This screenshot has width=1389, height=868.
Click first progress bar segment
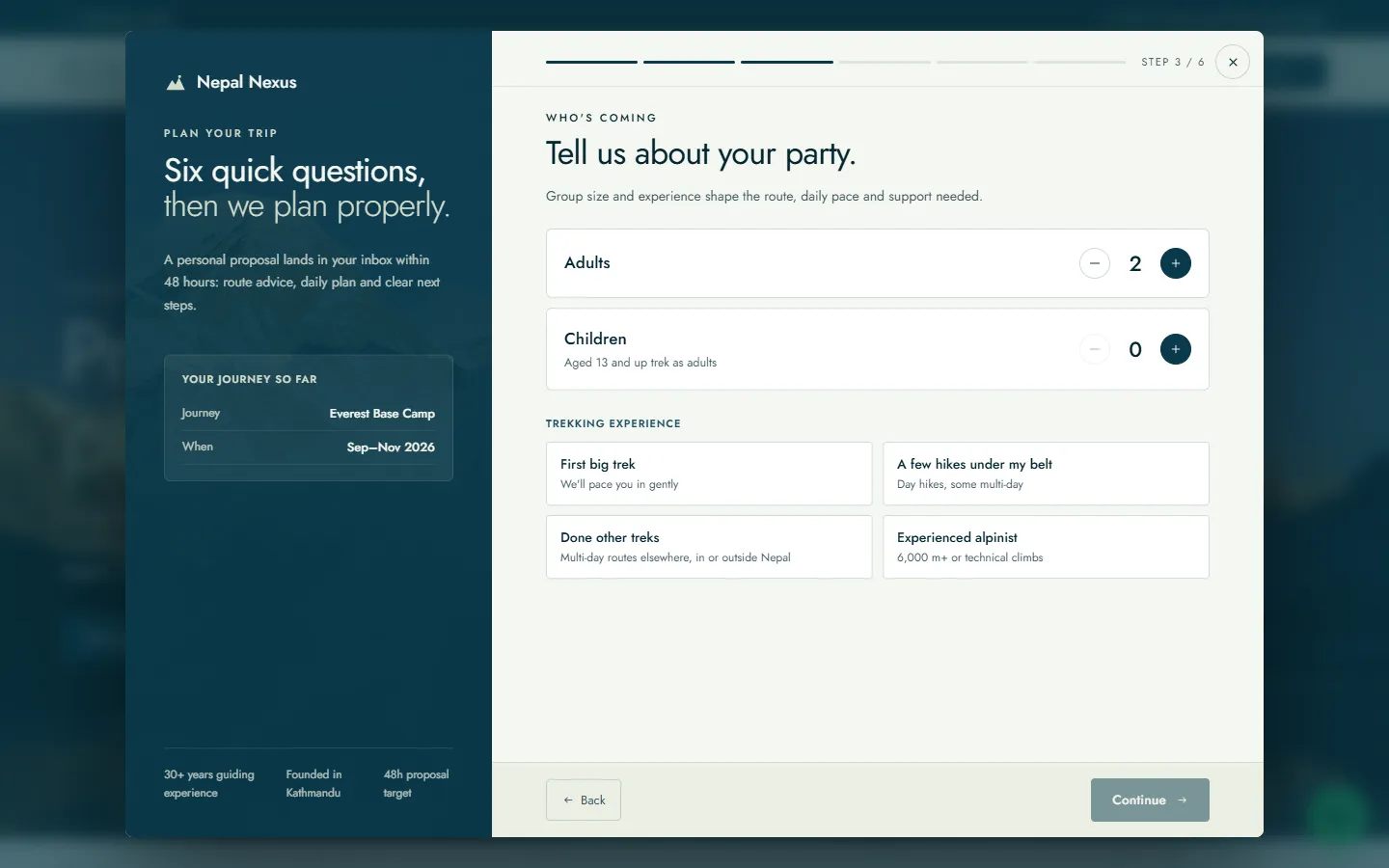[x=591, y=62]
